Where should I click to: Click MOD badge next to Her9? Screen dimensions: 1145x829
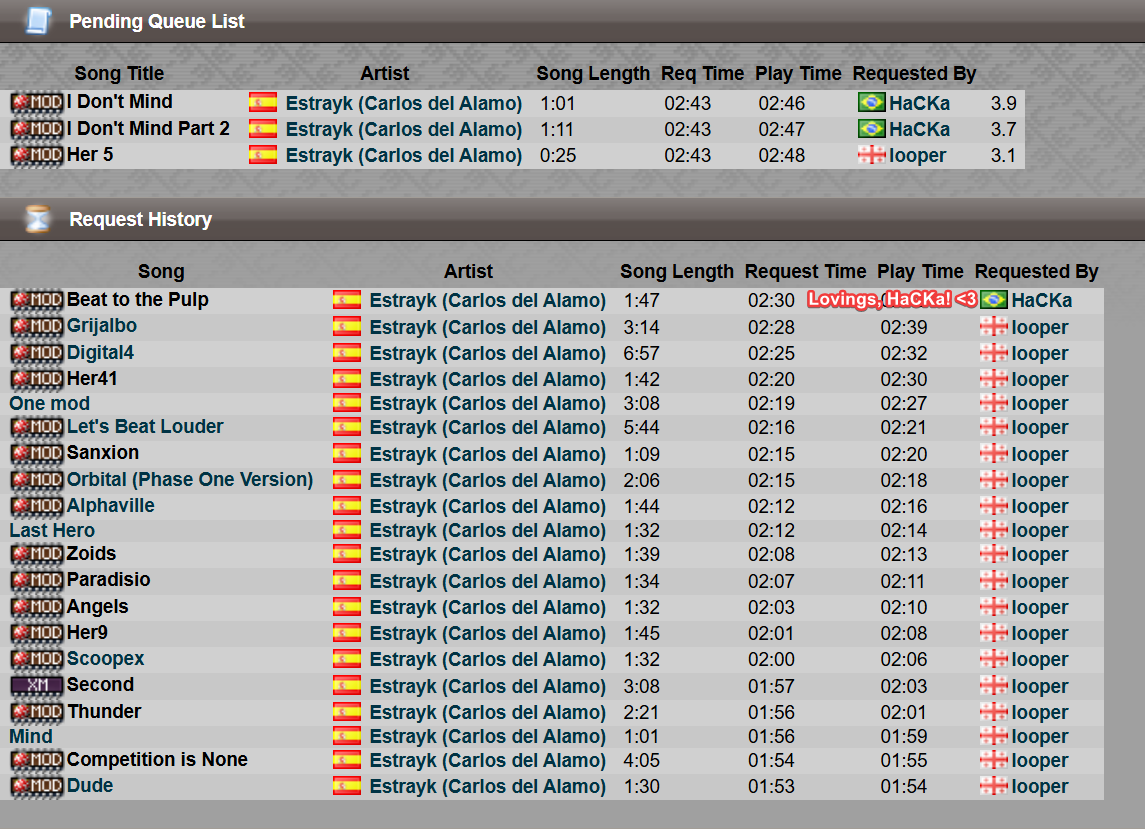tap(37, 633)
